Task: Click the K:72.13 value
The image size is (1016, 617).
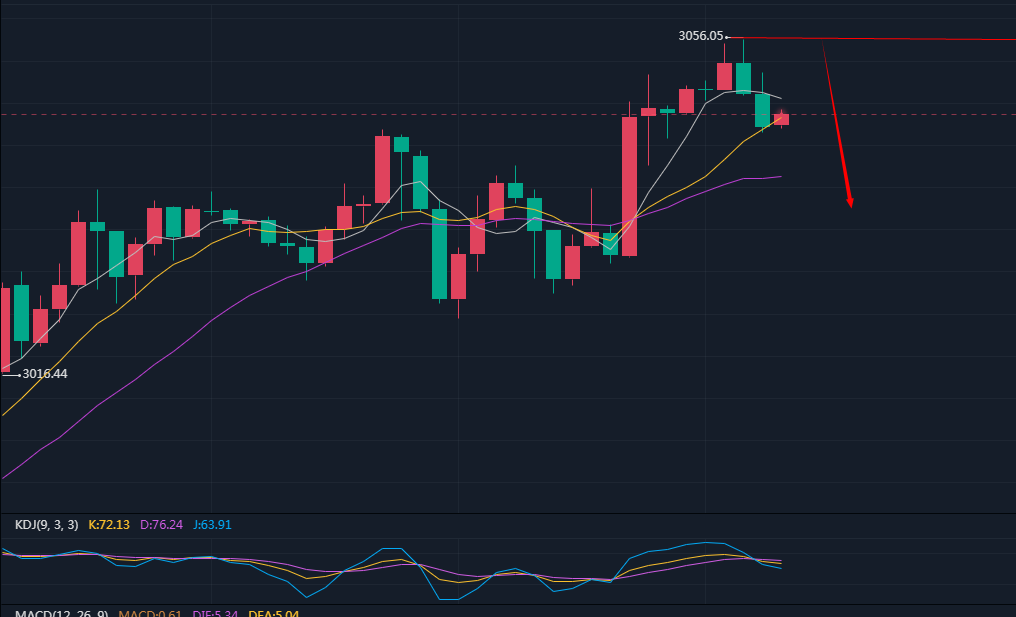Action: point(109,524)
